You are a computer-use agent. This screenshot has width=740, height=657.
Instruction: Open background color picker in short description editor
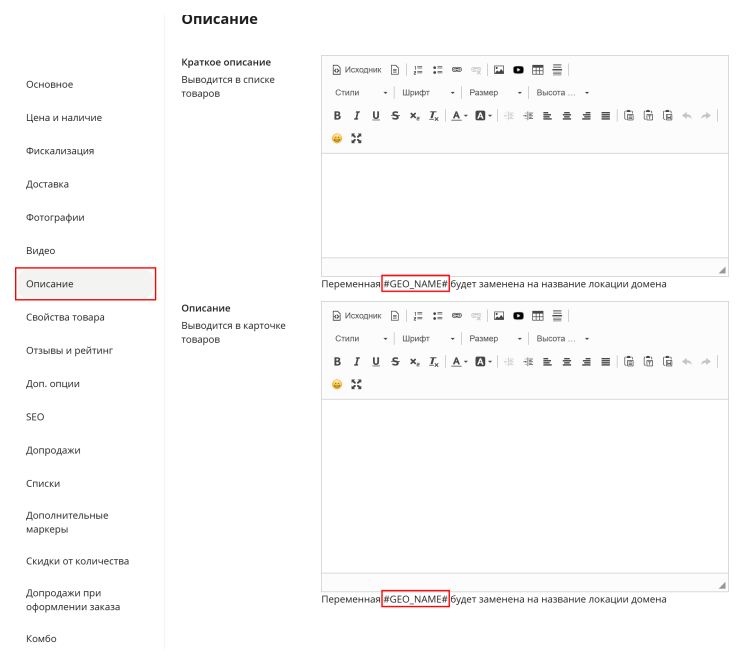[483, 116]
